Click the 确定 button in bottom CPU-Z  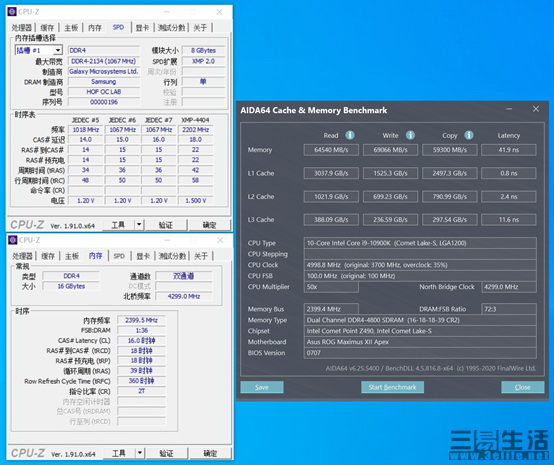point(210,453)
